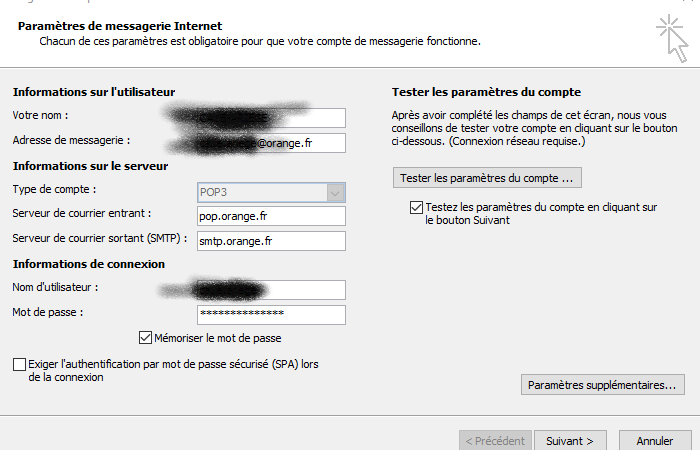Uncheck Mémoriser le mot de passe
The height and width of the screenshot is (450, 700).
click(147, 338)
